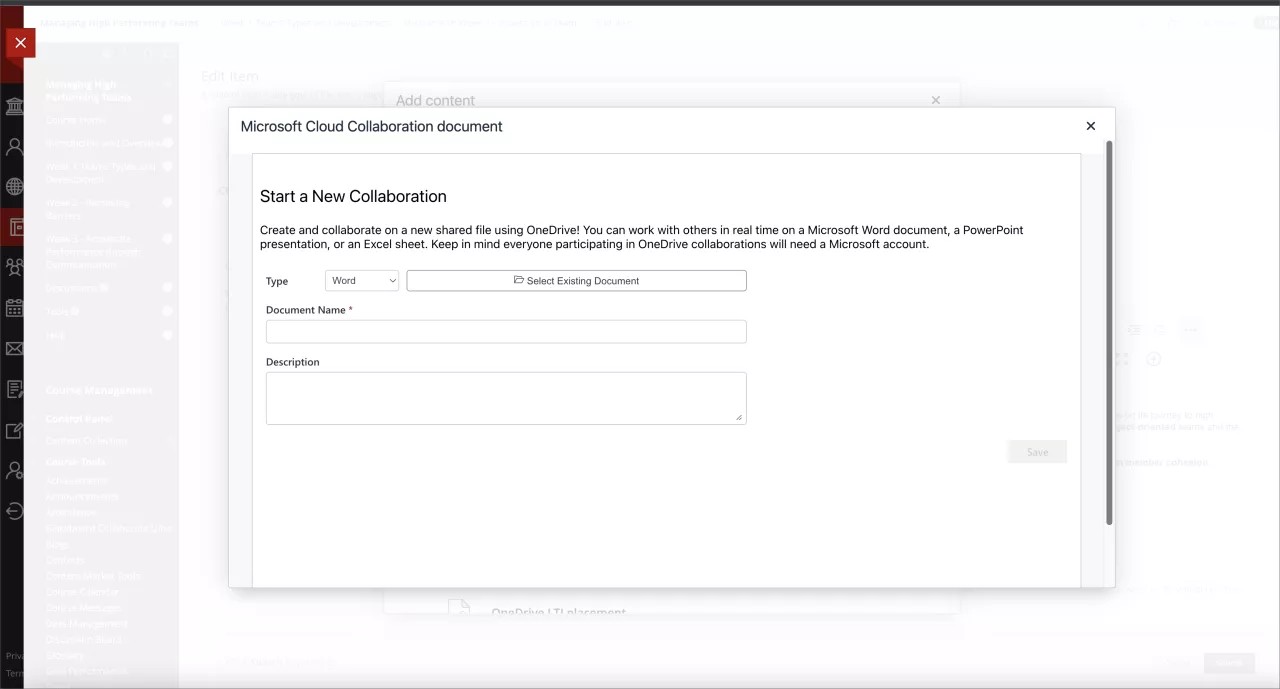
Task: Focus the Document Name text field
Action: [506, 332]
